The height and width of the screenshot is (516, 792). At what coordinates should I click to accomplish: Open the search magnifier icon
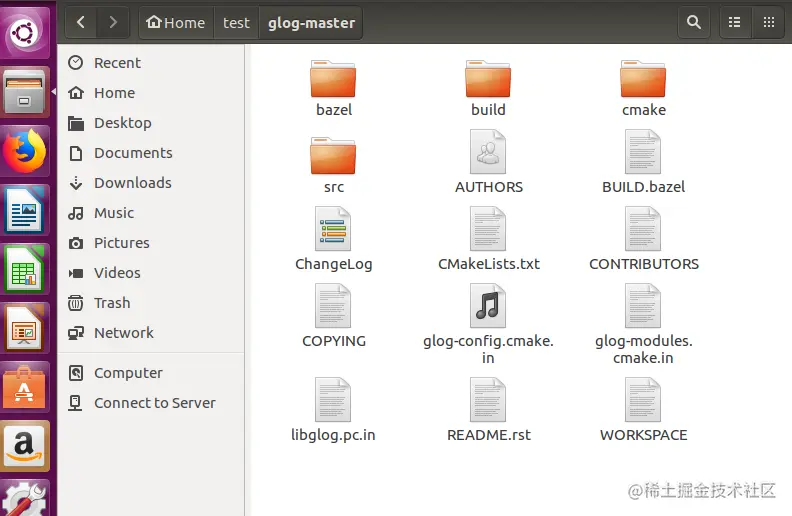694,22
